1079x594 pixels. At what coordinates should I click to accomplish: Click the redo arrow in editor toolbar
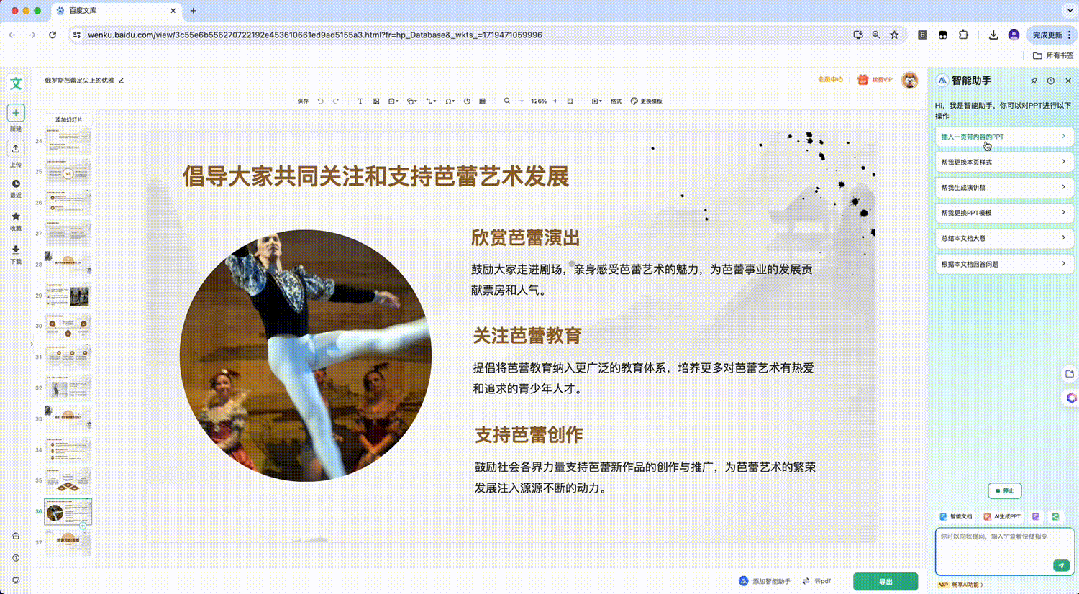336,101
